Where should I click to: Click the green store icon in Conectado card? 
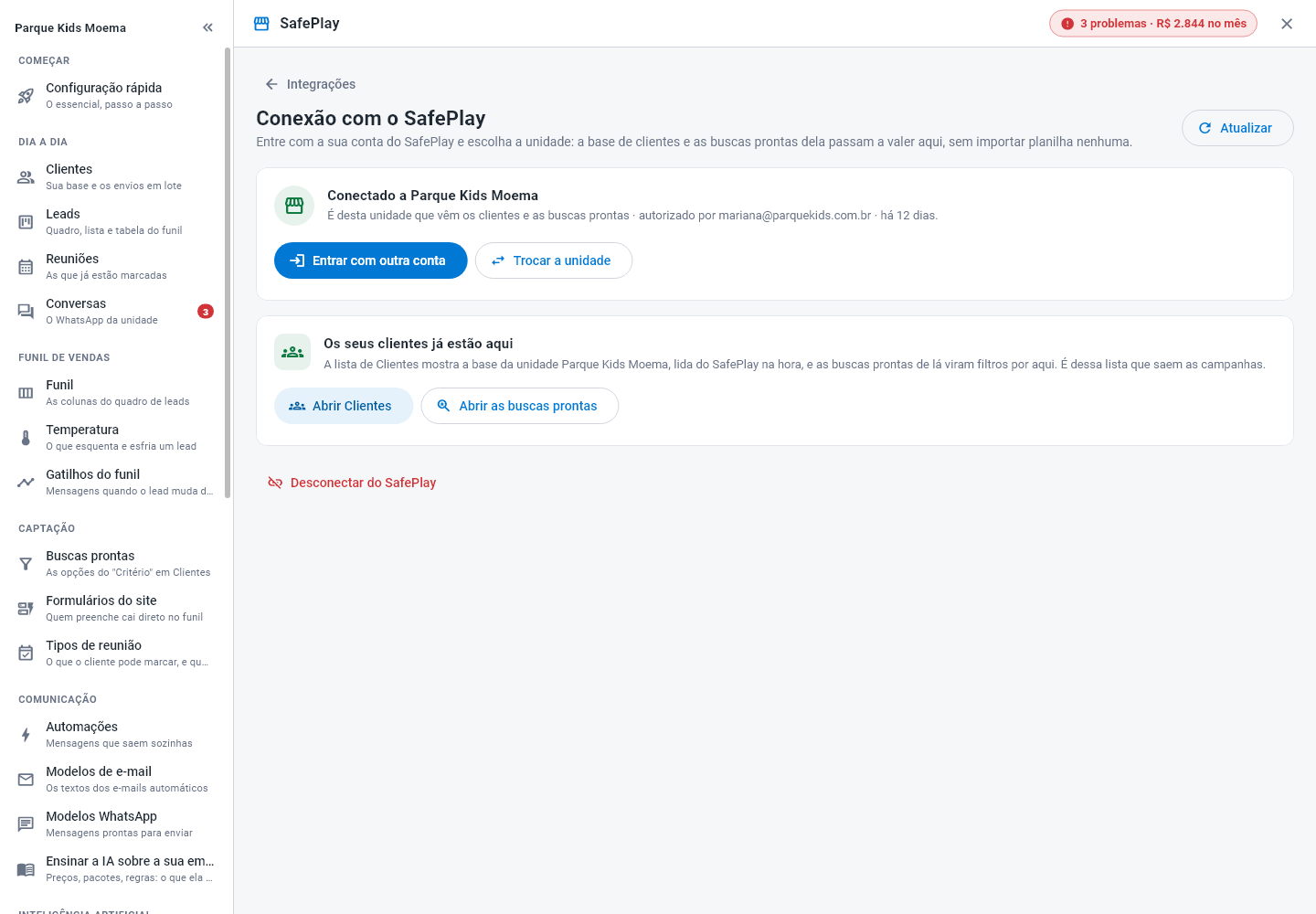point(294,206)
